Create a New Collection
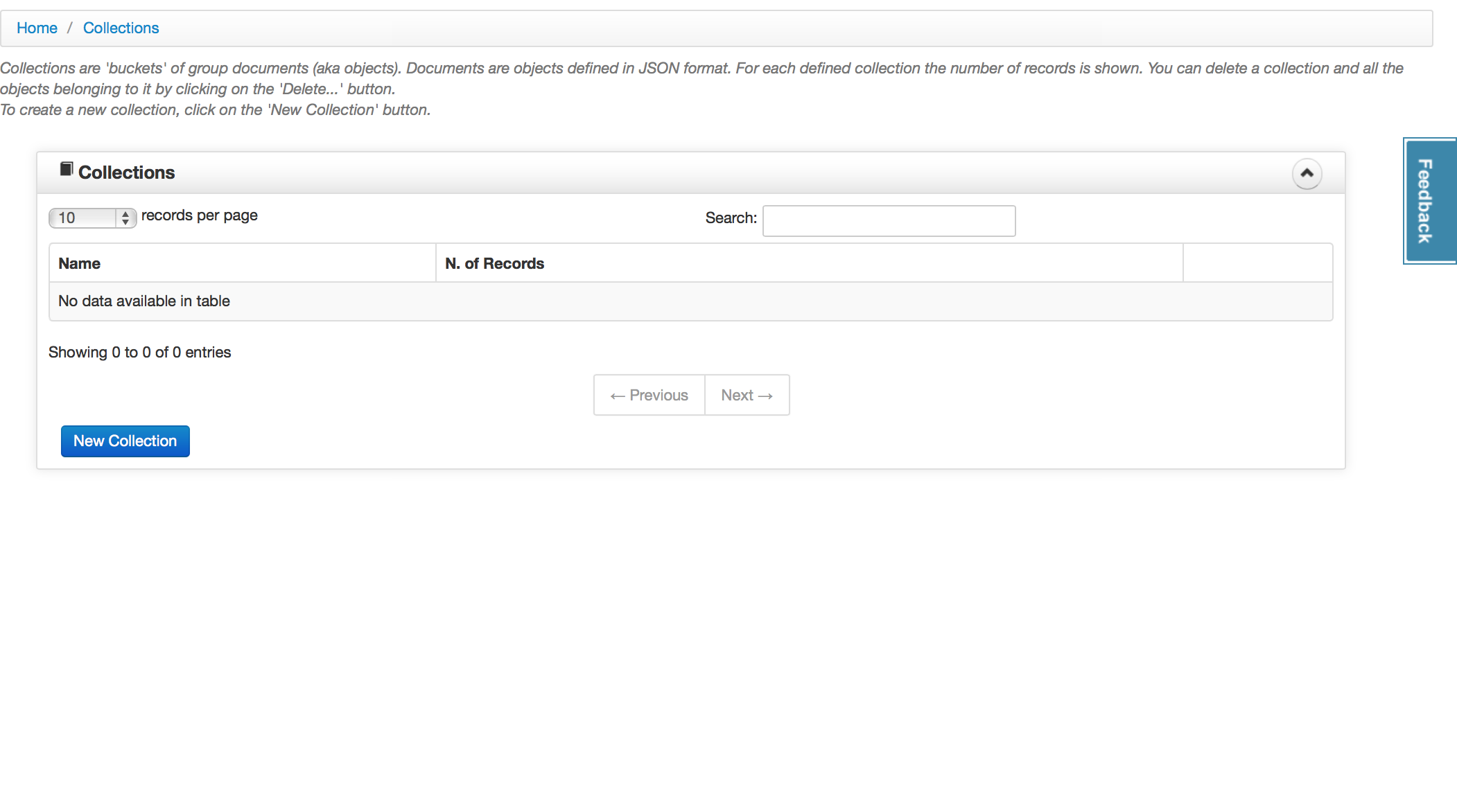Screen dimensions: 1457x812 (x=125, y=441)
